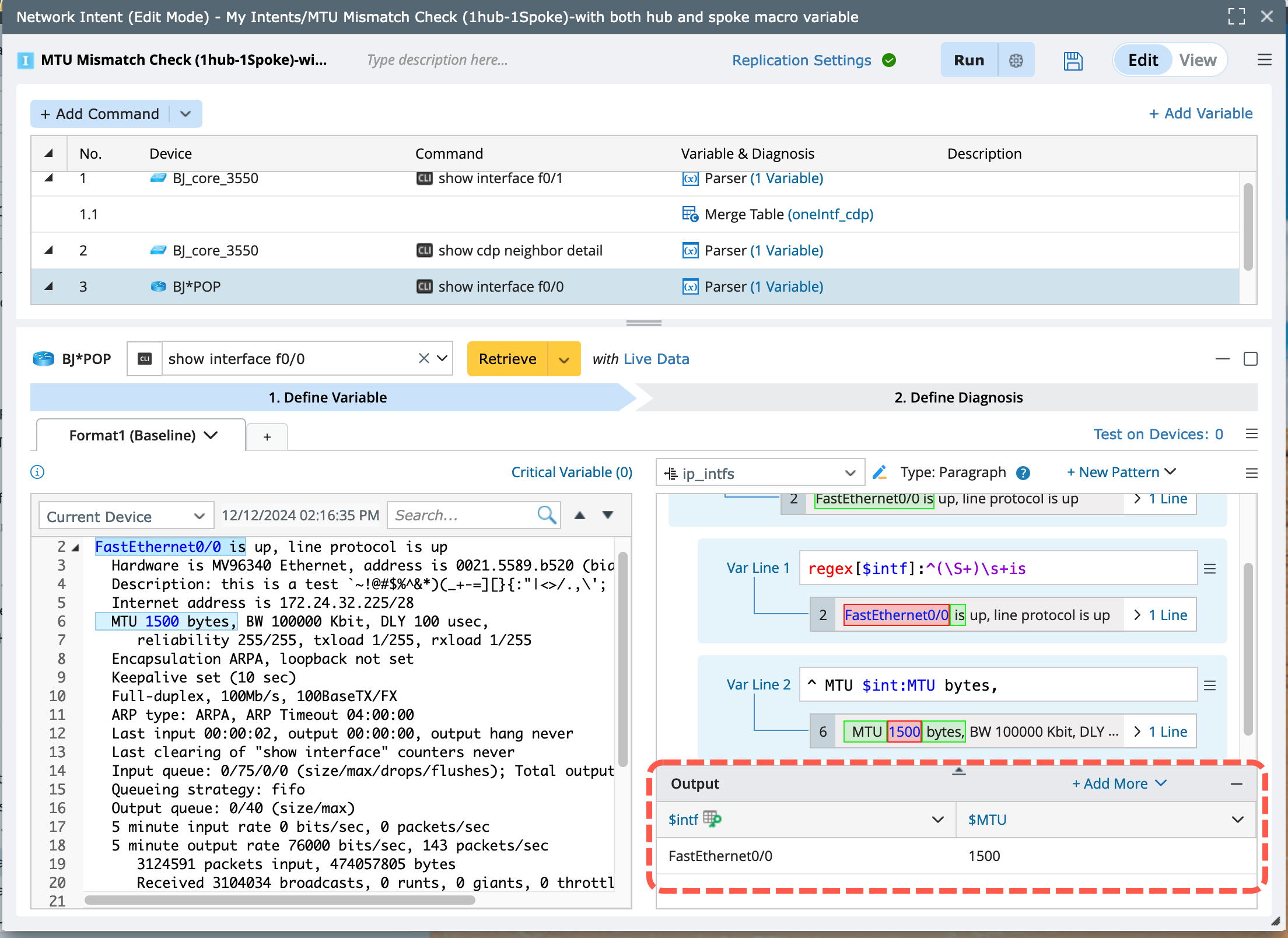The image size is (1288, 938).
Task: Maximize the lower pane square box
Action: (x=1250, y=359)
